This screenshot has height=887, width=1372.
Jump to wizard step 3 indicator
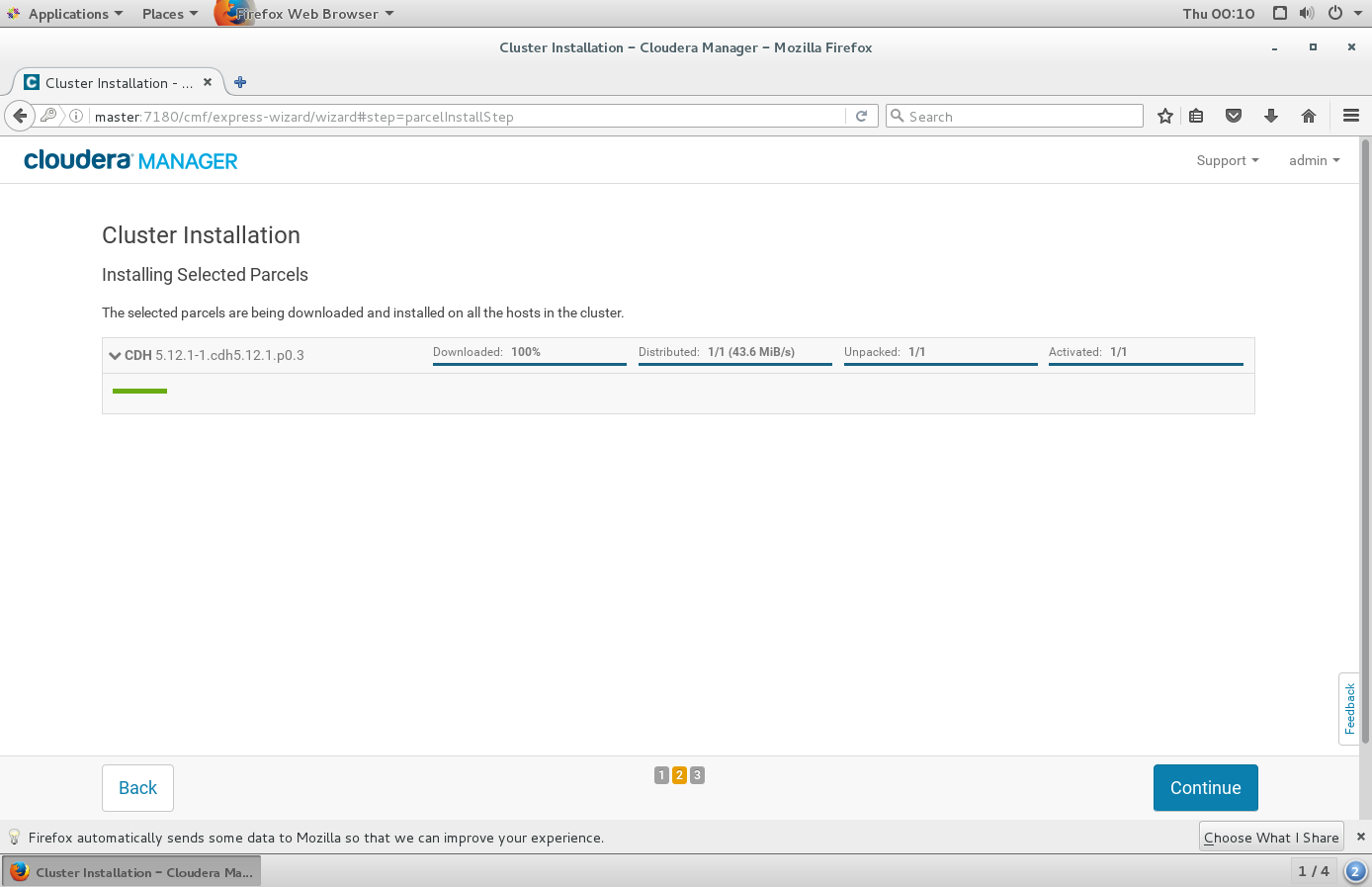click(x=697, y=775)
